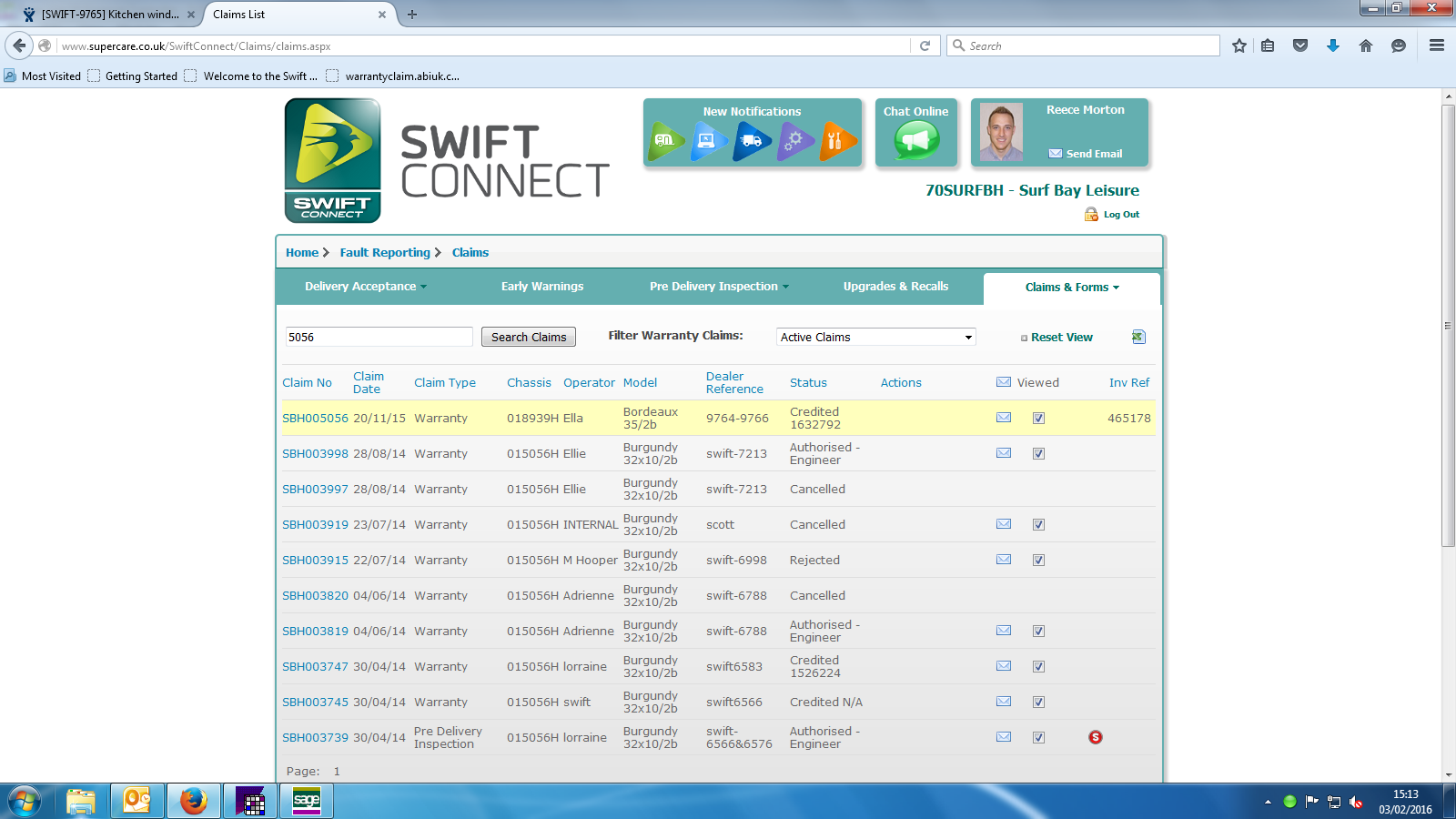
Task: Toggle Viewed checkbox for claim SBH003919
Action: [x=1038, y=525]
